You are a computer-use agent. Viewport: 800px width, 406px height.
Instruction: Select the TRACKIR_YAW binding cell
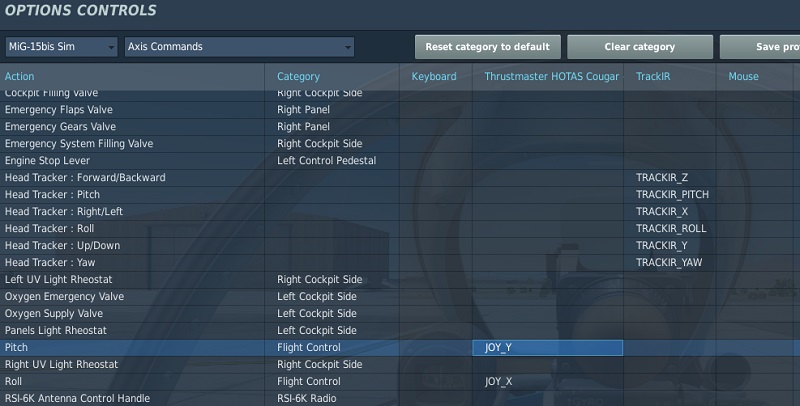670,263
